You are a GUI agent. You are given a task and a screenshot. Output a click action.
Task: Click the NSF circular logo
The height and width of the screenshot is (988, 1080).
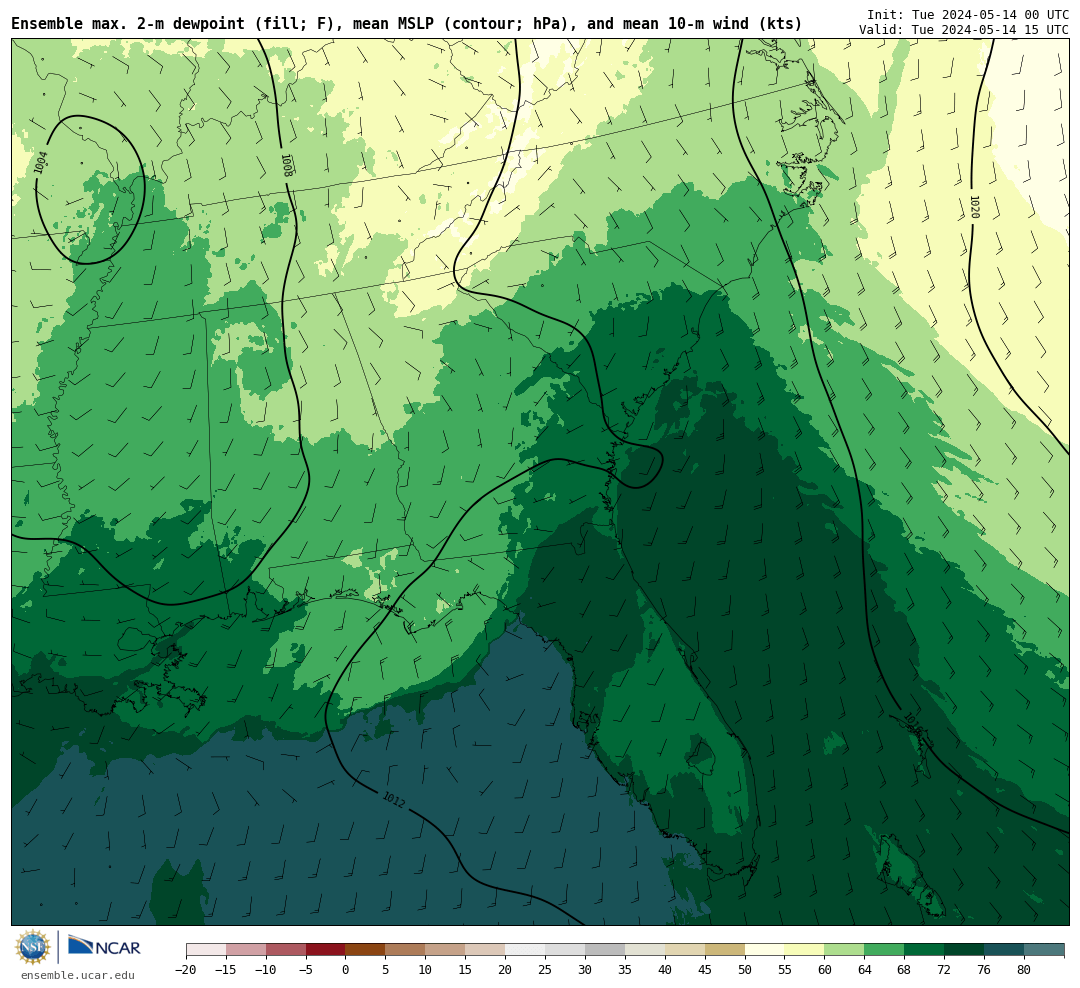(33, 947)
